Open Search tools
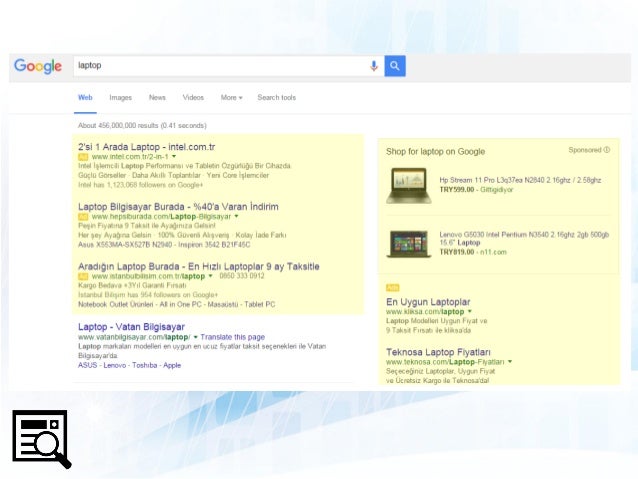The width and height of the screenshot is (638, 479). click(x=277, y=98)
